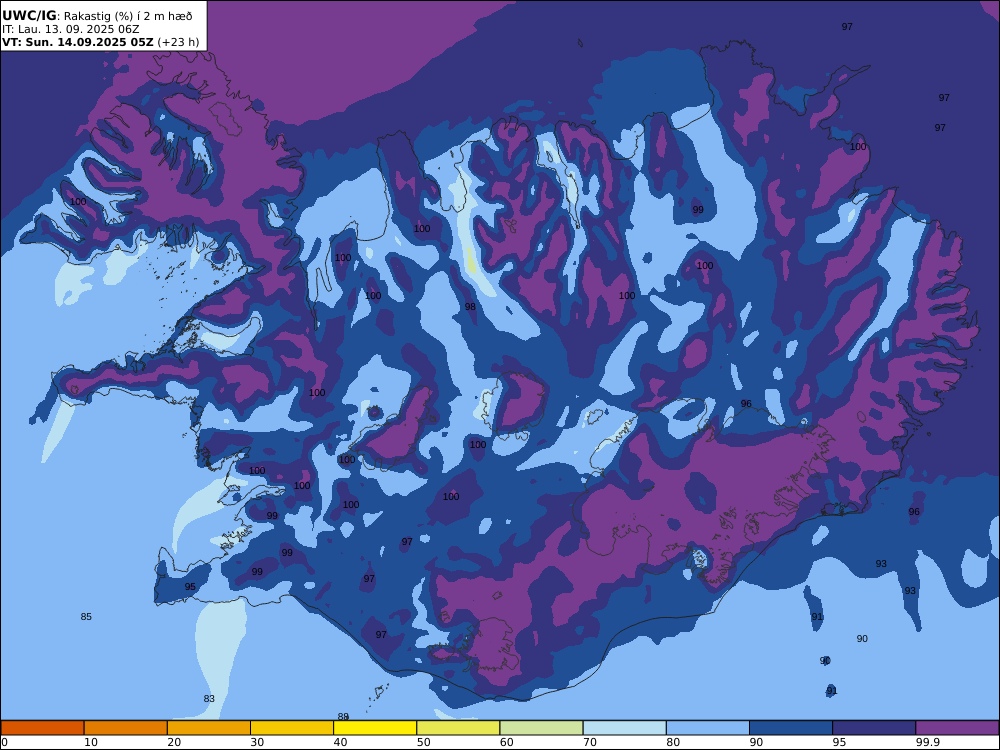Select the init time 'IT: Lau. 13. 09. 2025 06Z'

[x=70, y=29]
